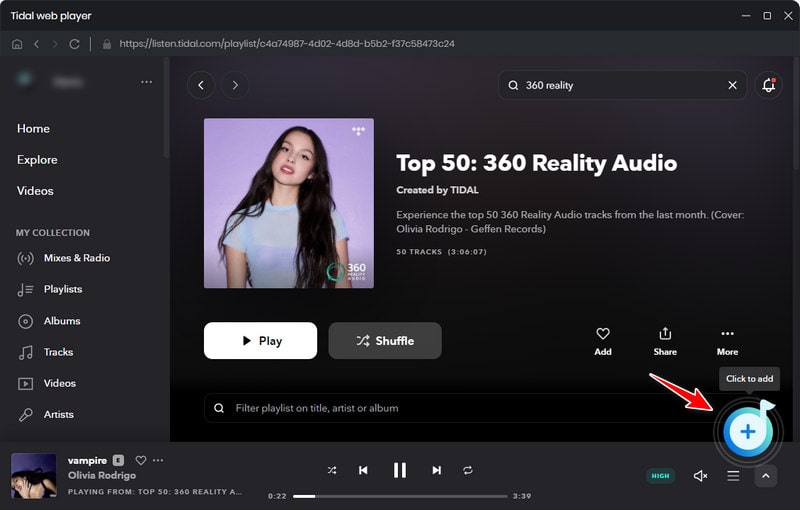Open Explore in the sidebar
Viewport: 800px width, 510px height.
click(37, 160)
